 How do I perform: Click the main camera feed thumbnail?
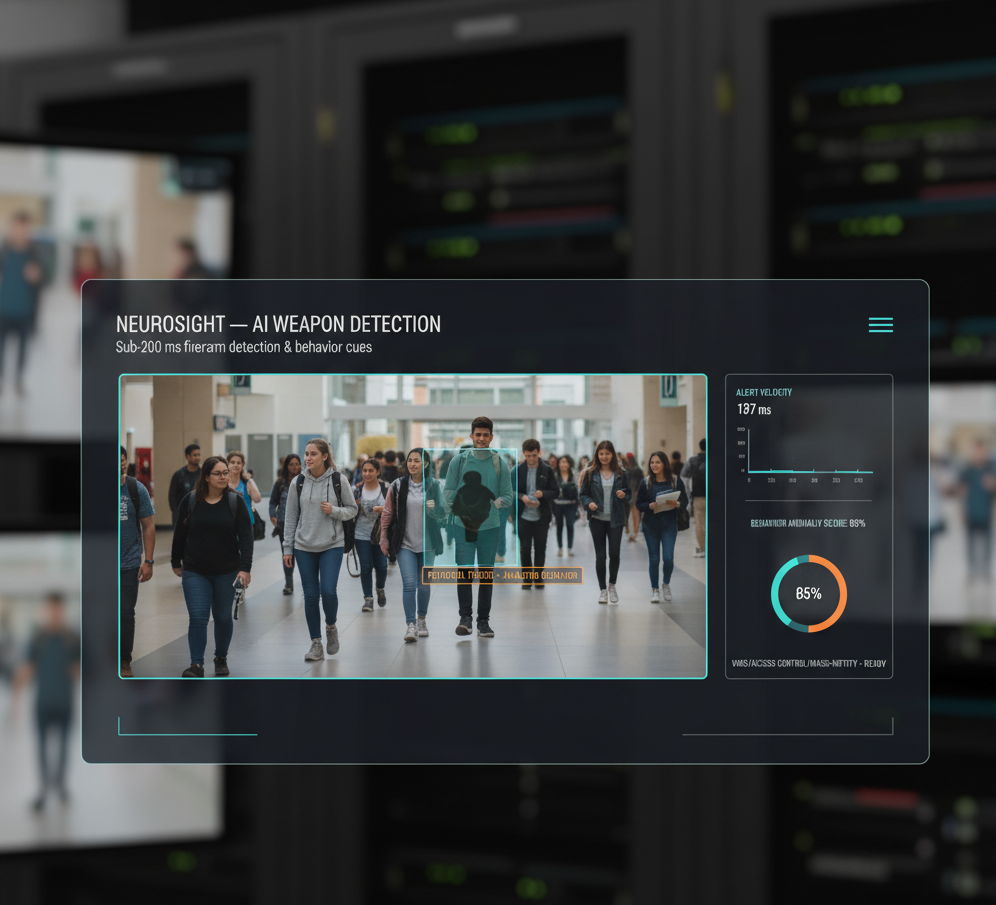412,525
